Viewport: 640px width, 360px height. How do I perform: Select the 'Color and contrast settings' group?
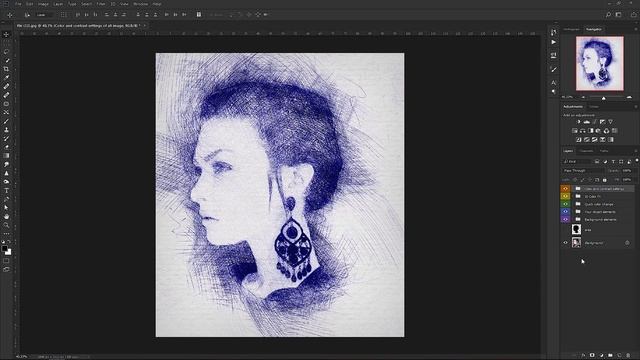tap(604, 189)
